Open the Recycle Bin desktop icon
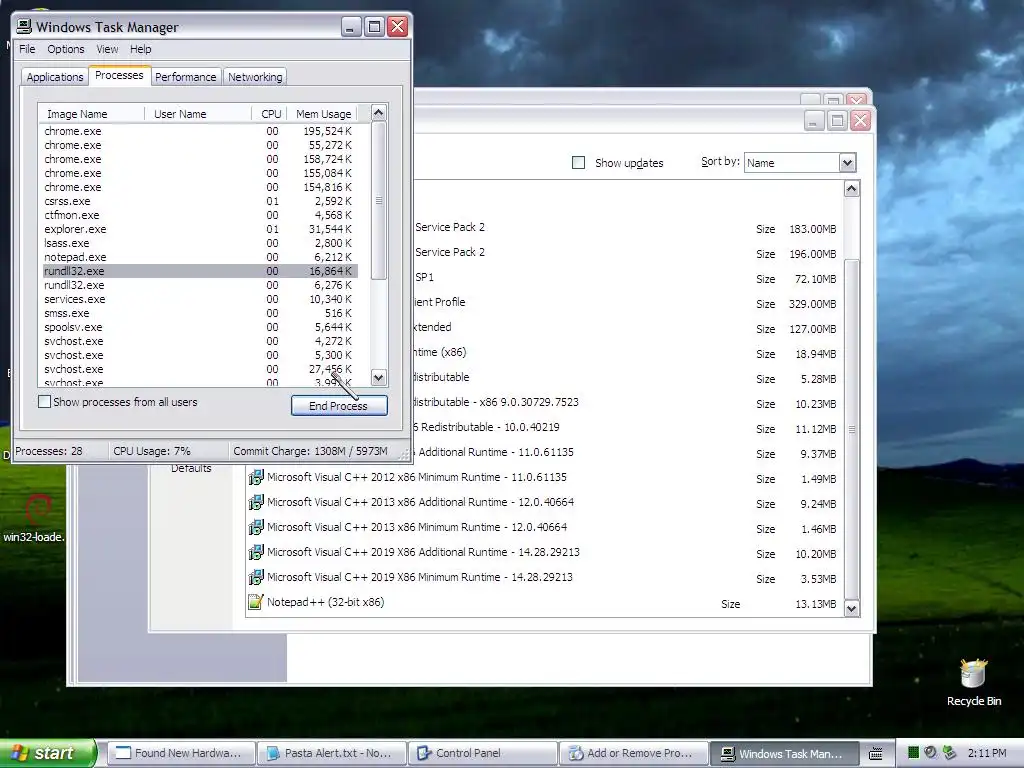The width and height of the screenshot is (1024, 768). pos(974,682)
